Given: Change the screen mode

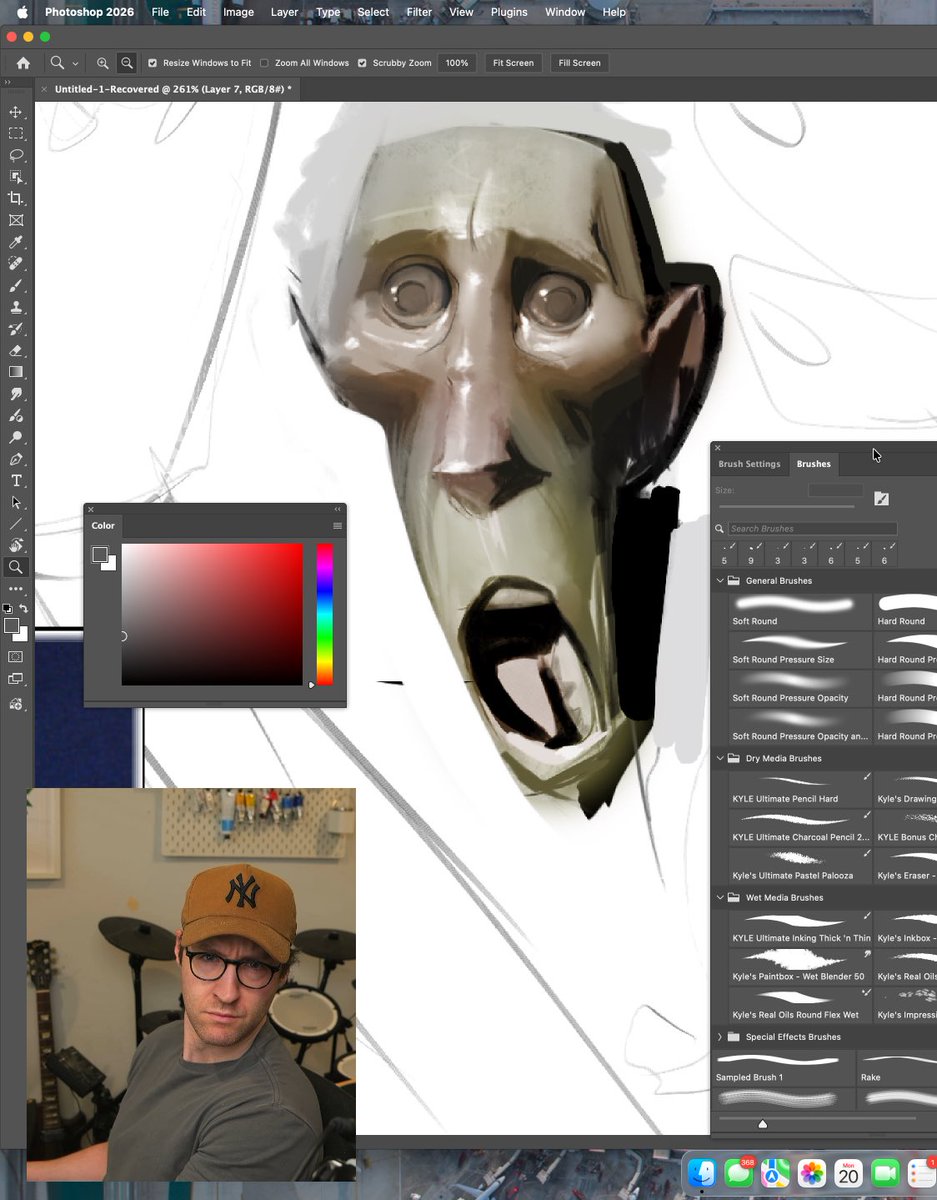Looking at the screenshot, I should (16, 679).
